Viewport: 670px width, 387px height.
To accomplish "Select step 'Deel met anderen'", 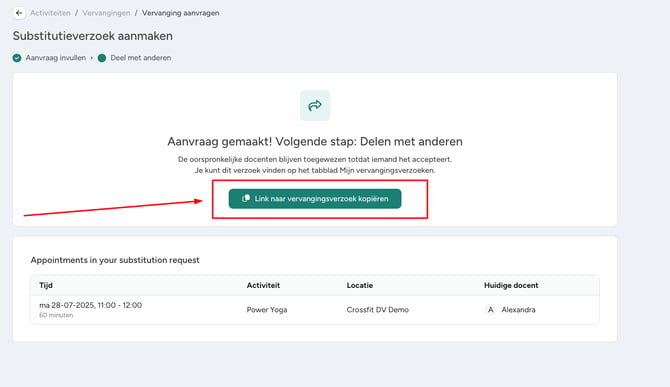I will [141, 58].
